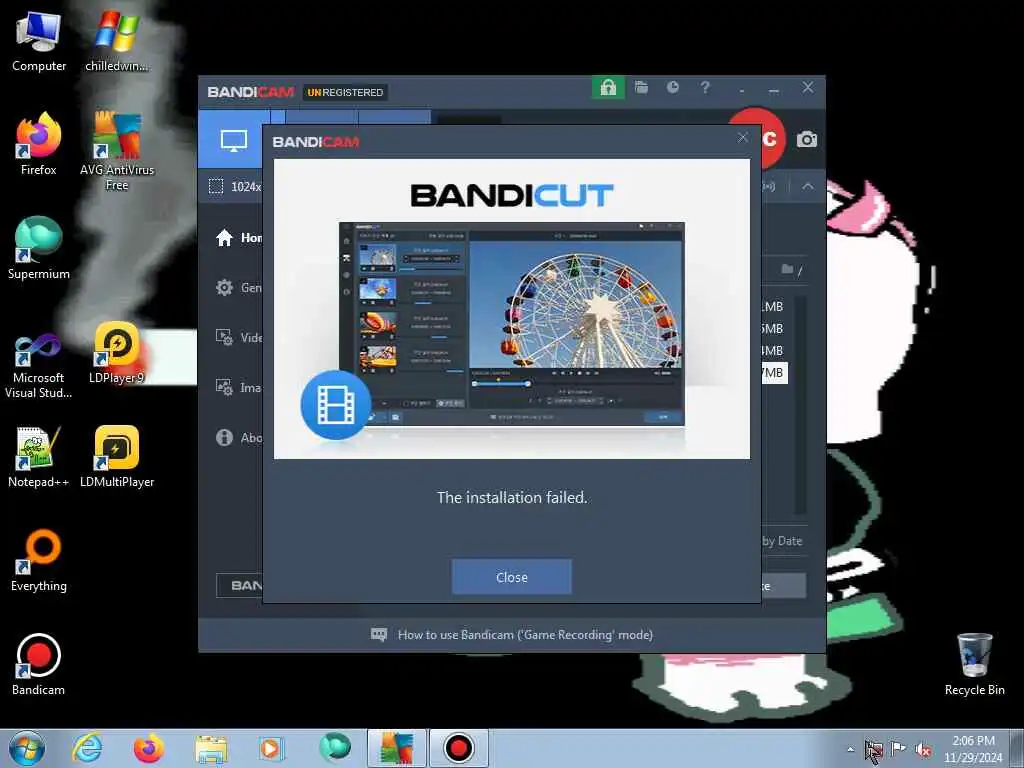1024x768 pixels.
Task: Open the Home section in Bandicam sidebar
Action: tap(238, 238)
